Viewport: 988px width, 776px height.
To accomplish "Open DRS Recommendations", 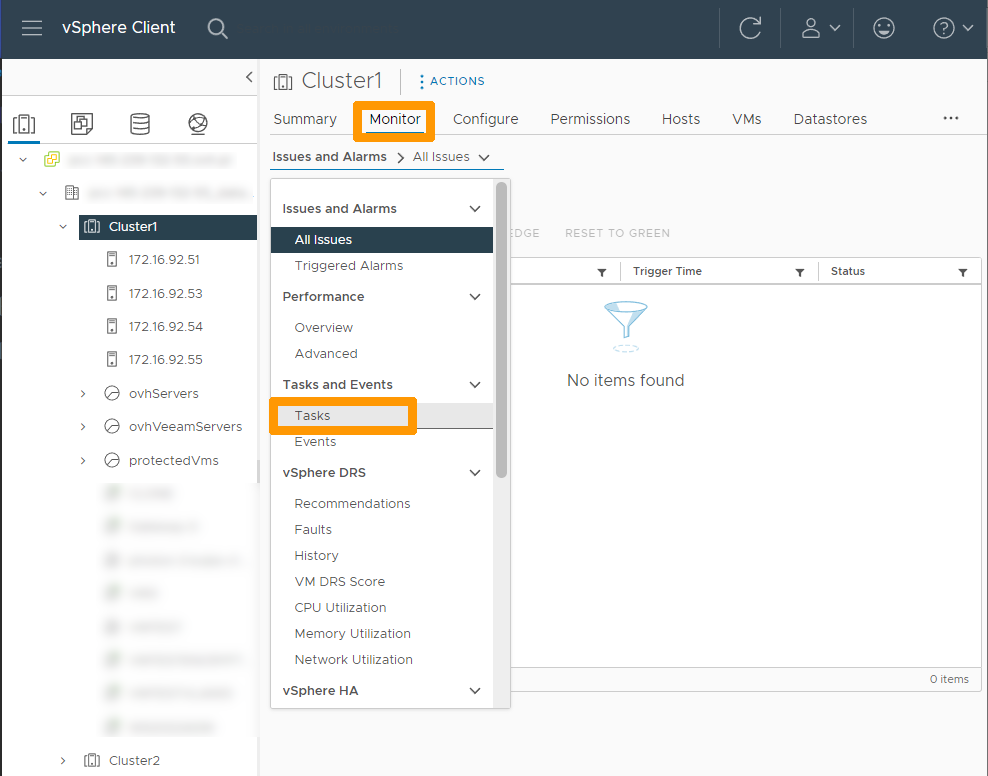I will pos(382,503).
